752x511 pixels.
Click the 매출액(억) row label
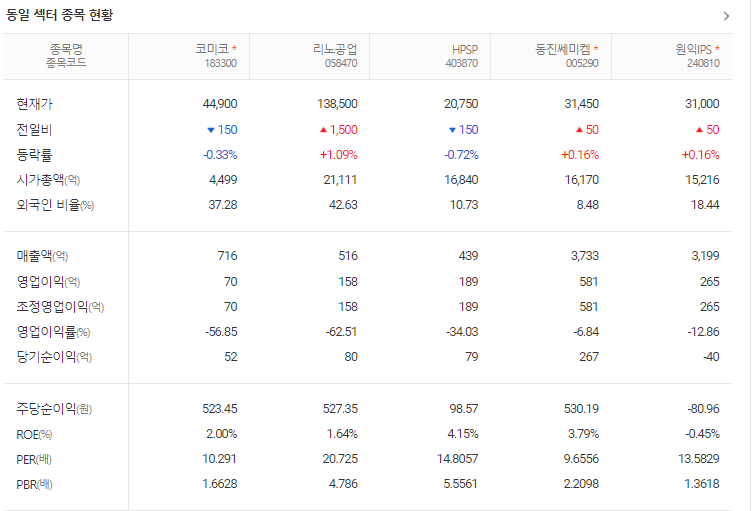pyautogui.click(x=42, y=256)
